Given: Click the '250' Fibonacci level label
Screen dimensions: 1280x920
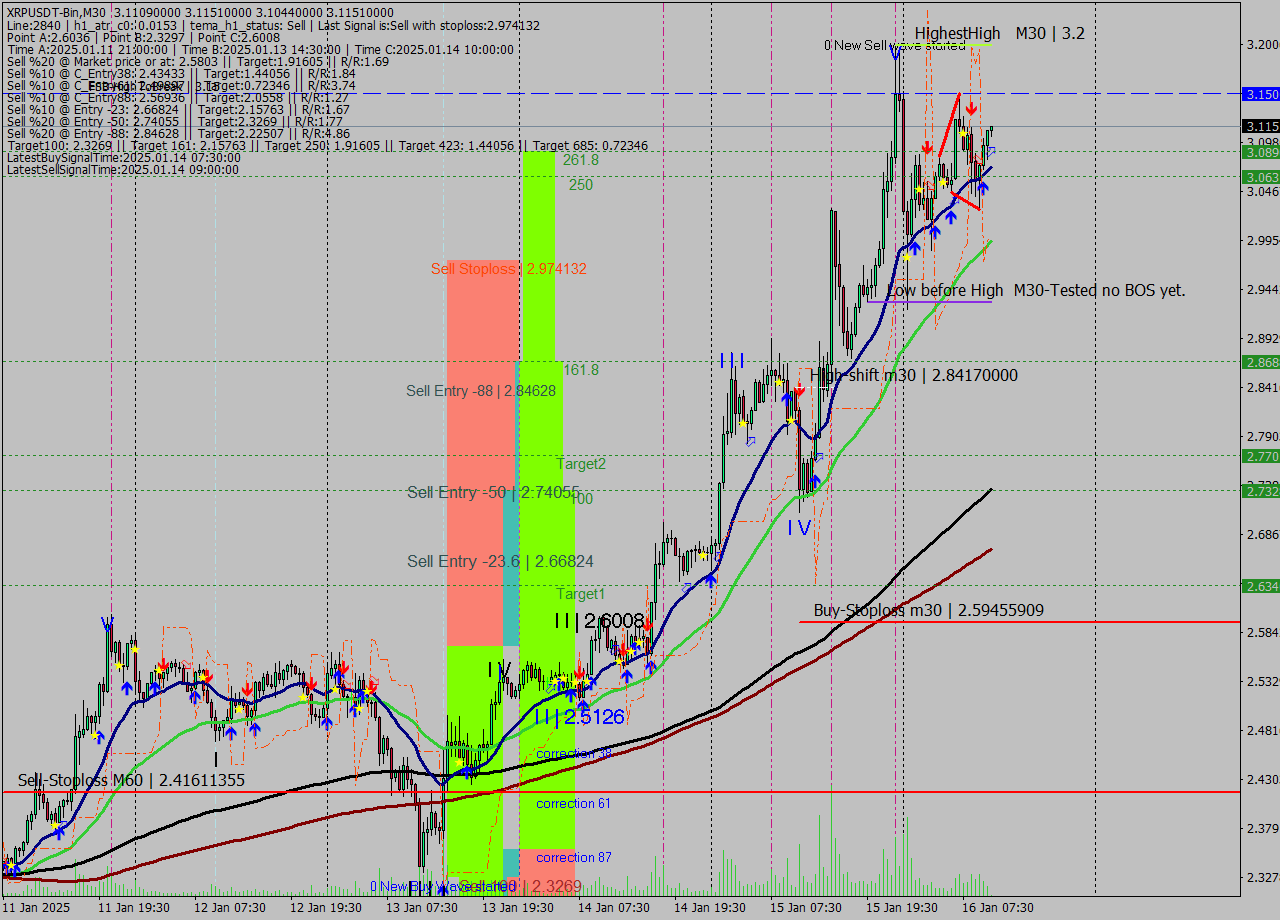Looking at the screenshot, I should click(581, 185).
